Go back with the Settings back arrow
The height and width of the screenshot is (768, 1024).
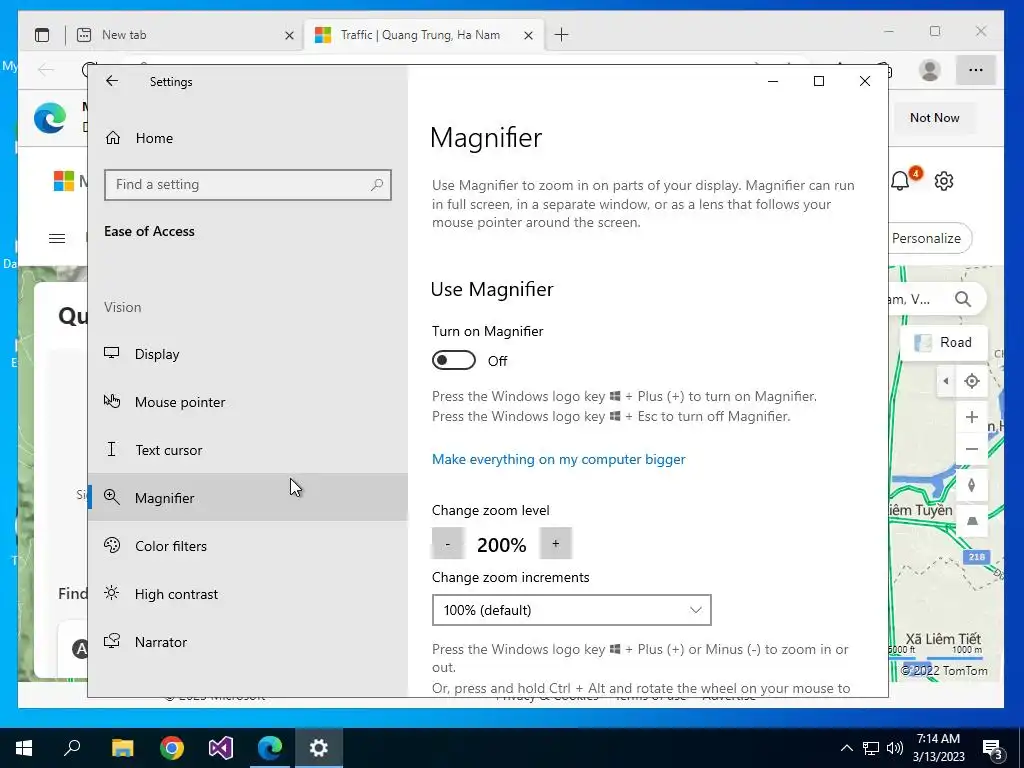coord(112,81)
